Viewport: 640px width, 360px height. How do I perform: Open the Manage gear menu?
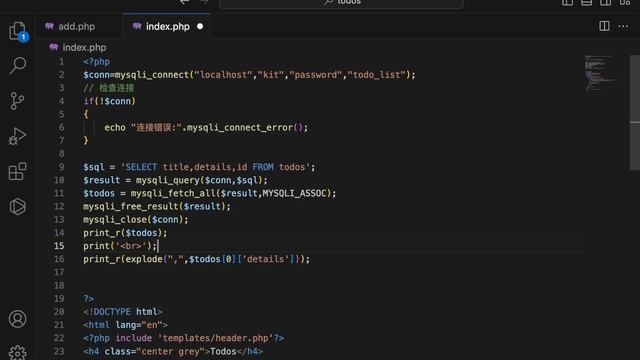18,353
